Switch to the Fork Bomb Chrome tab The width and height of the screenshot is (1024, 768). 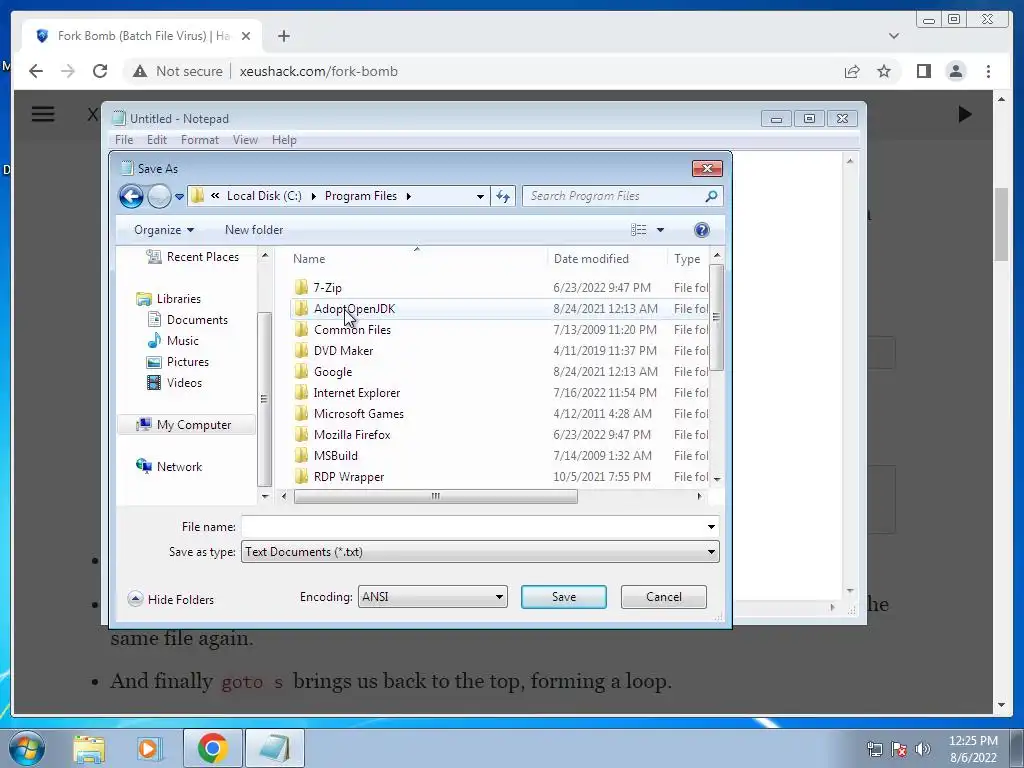click(x=143, y=36)
